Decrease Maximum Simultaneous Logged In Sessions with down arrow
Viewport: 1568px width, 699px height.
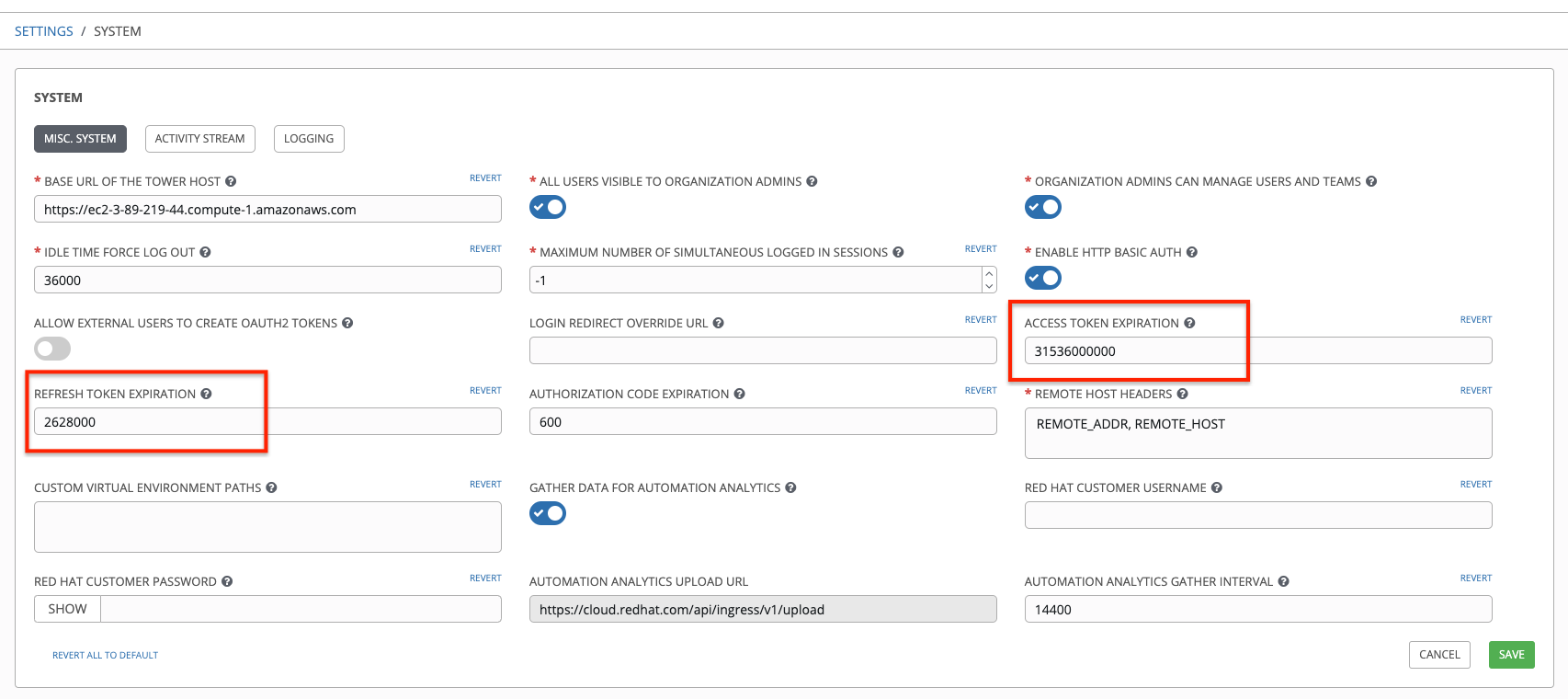tap(989, 286)
